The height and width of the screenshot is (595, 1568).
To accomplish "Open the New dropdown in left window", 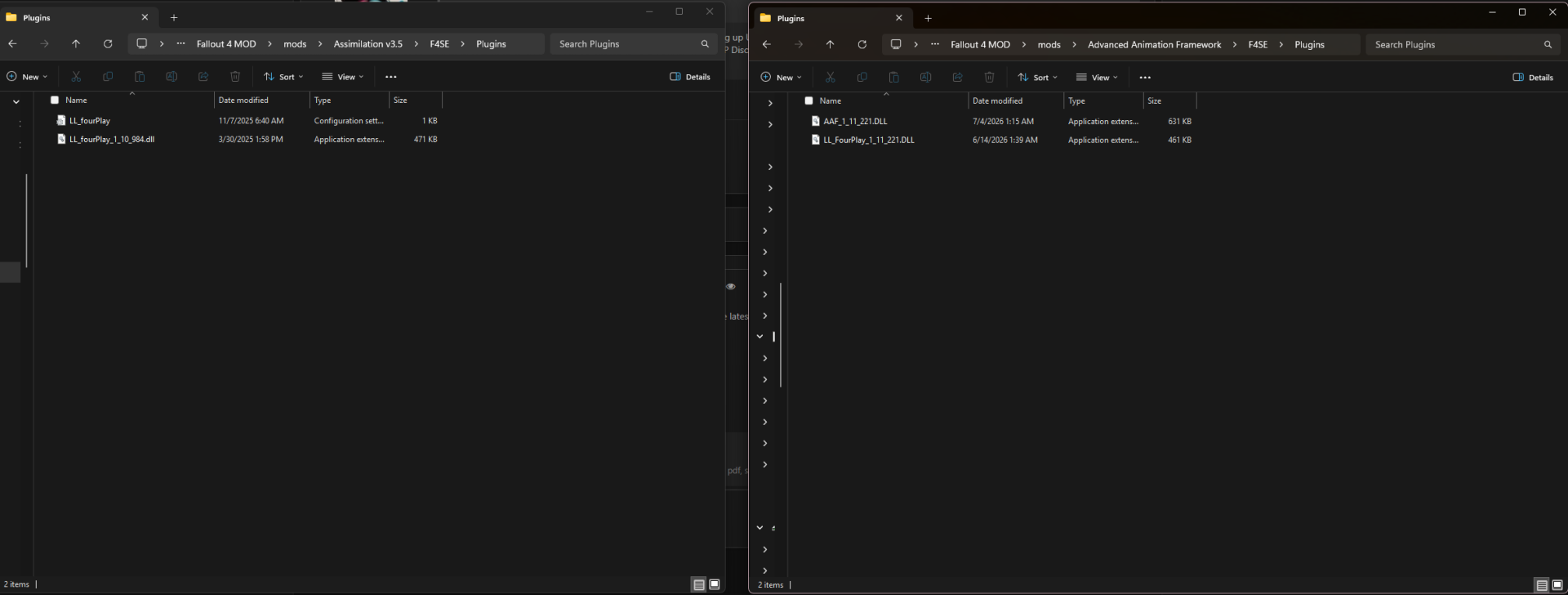I will [x=27, y=77].
